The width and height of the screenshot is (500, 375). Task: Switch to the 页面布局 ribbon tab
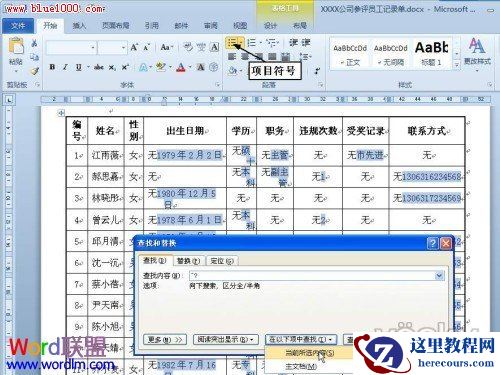(x=116, y=26)
